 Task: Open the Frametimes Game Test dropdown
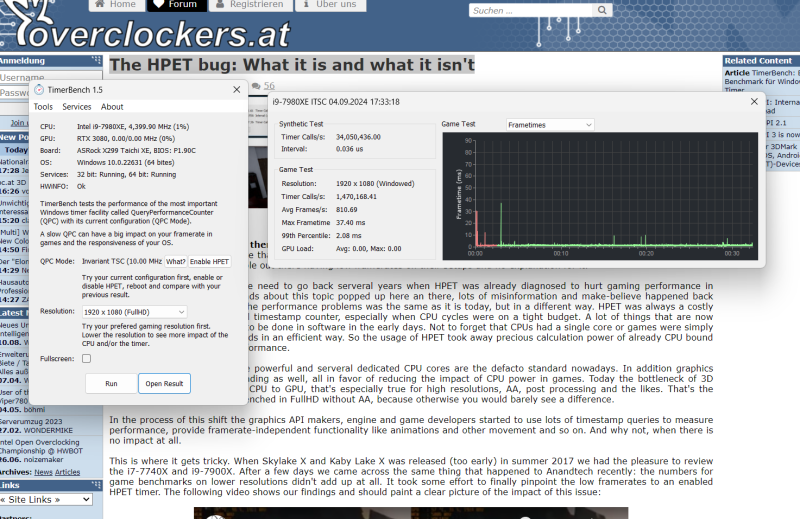(550, 125)
